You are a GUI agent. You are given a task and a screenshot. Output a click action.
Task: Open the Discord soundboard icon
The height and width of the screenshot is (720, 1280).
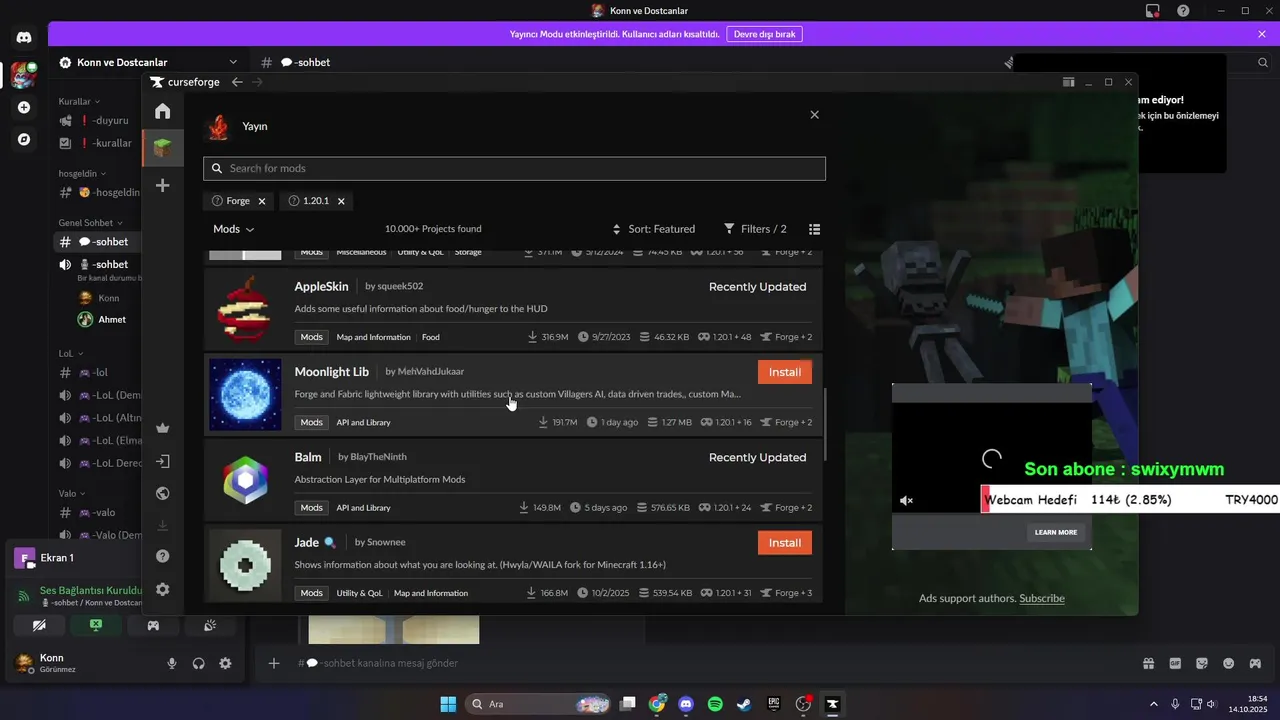210,625
